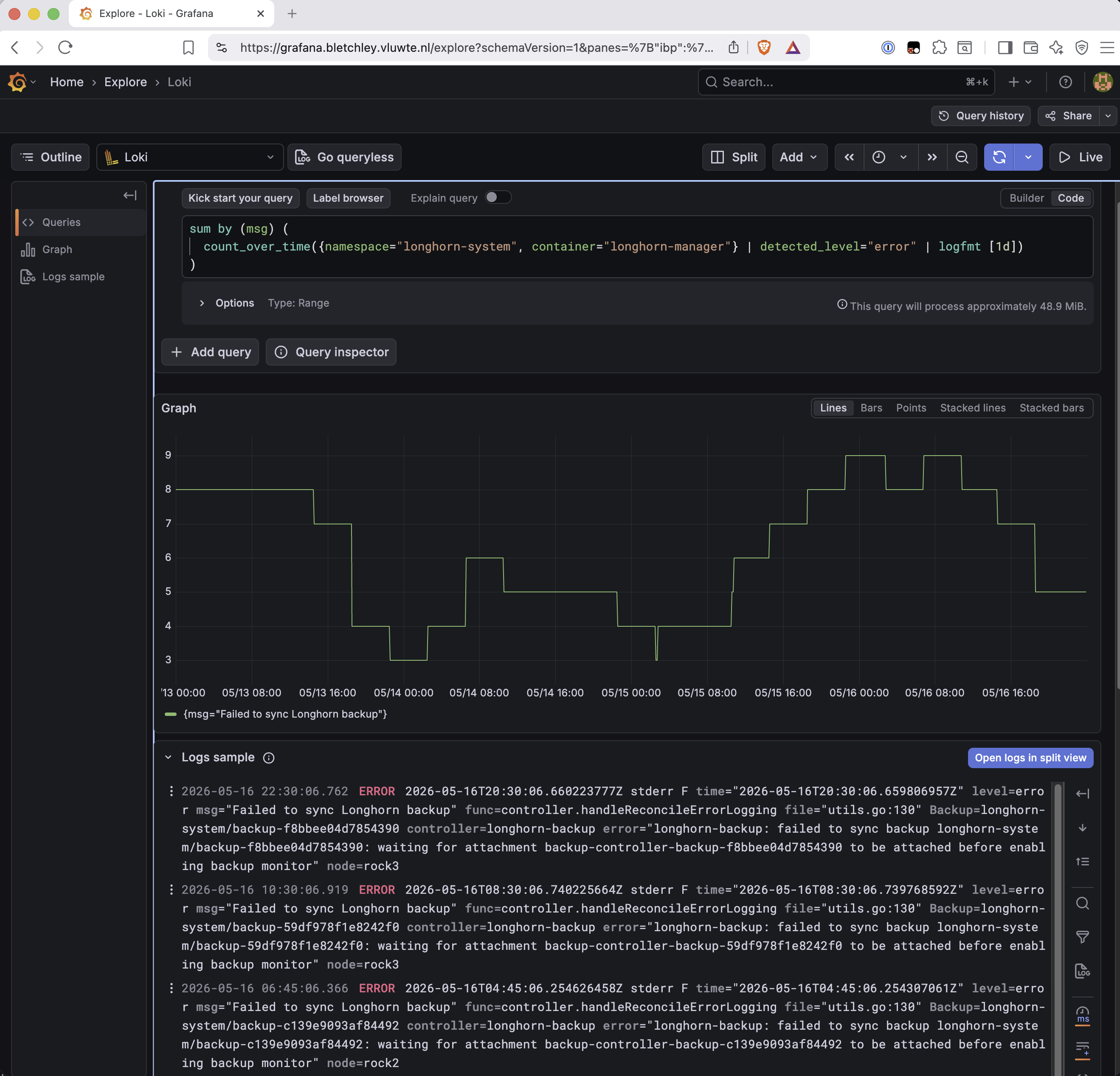Select Lines graph style
The image size is (1120, 1076).
tap(833, 408)
